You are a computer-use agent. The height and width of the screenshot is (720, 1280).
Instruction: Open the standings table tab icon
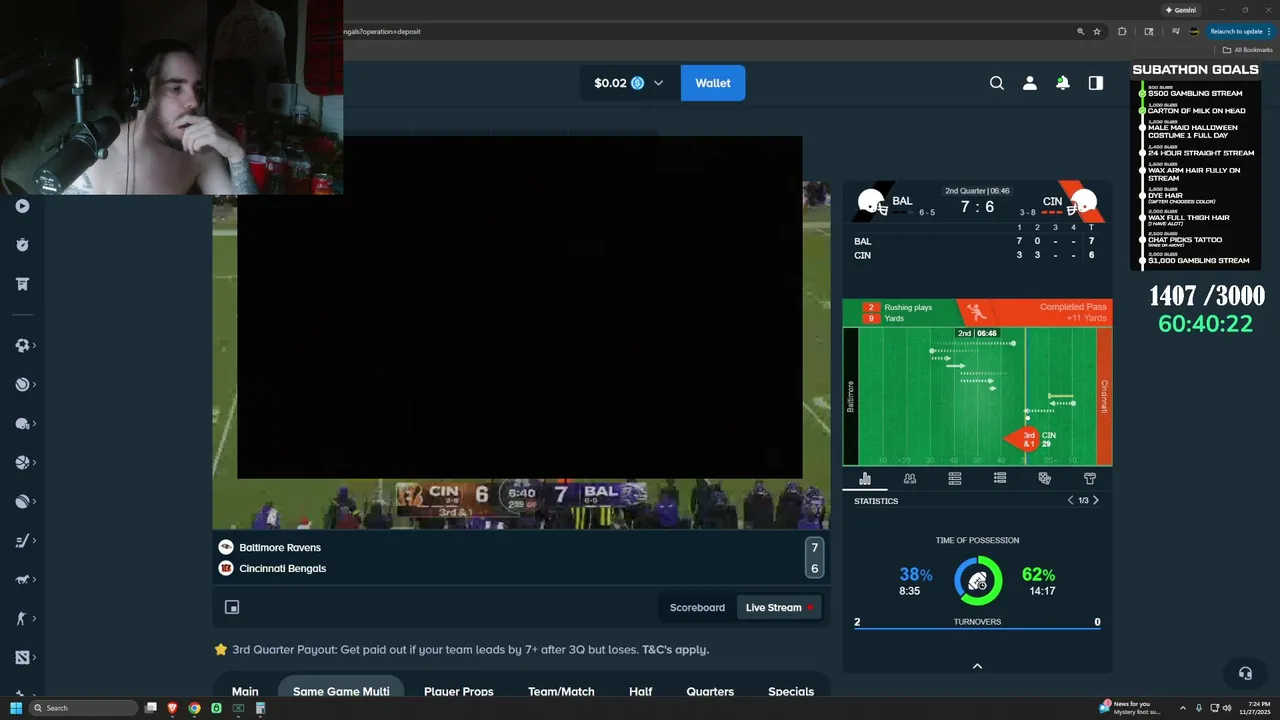coord(955,479)
